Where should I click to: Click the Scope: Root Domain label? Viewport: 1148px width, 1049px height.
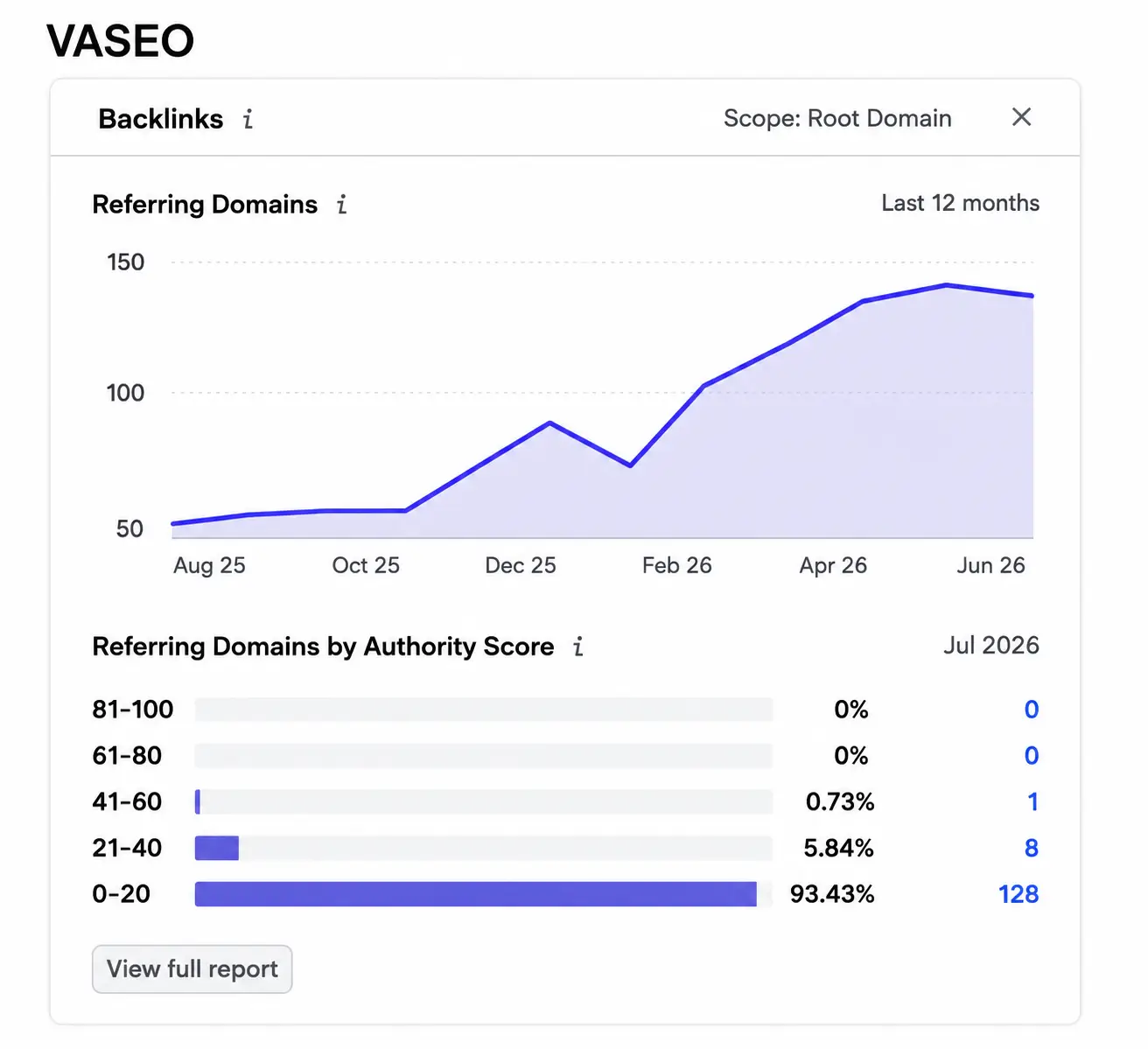(837, 118)
